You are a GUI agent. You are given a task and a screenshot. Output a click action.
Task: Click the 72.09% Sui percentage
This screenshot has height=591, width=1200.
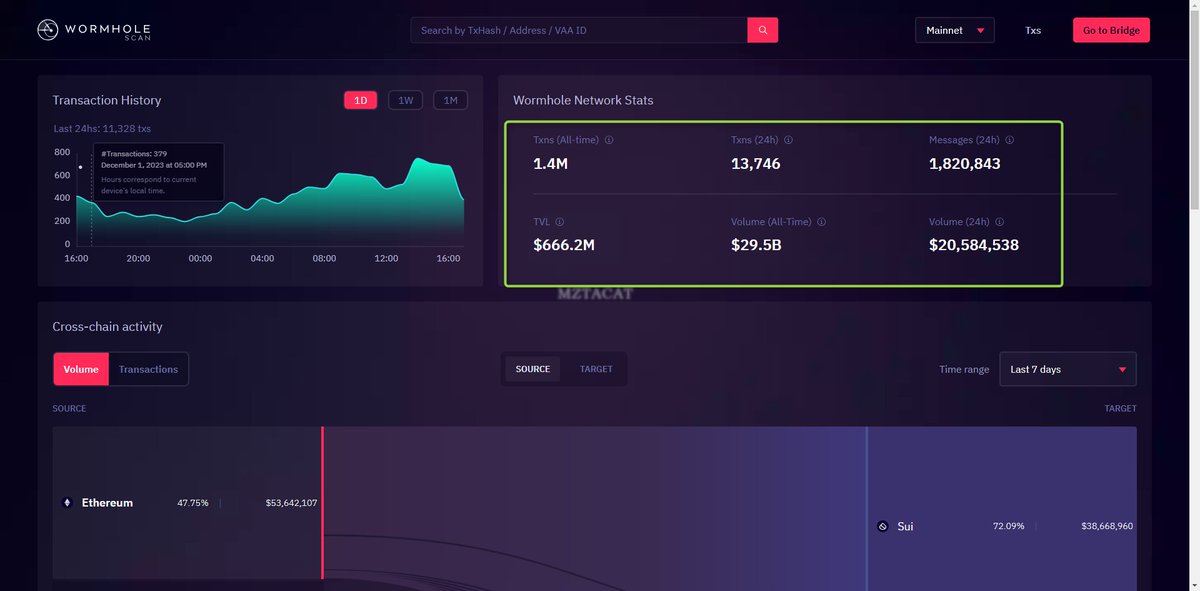pos(1008,526)
